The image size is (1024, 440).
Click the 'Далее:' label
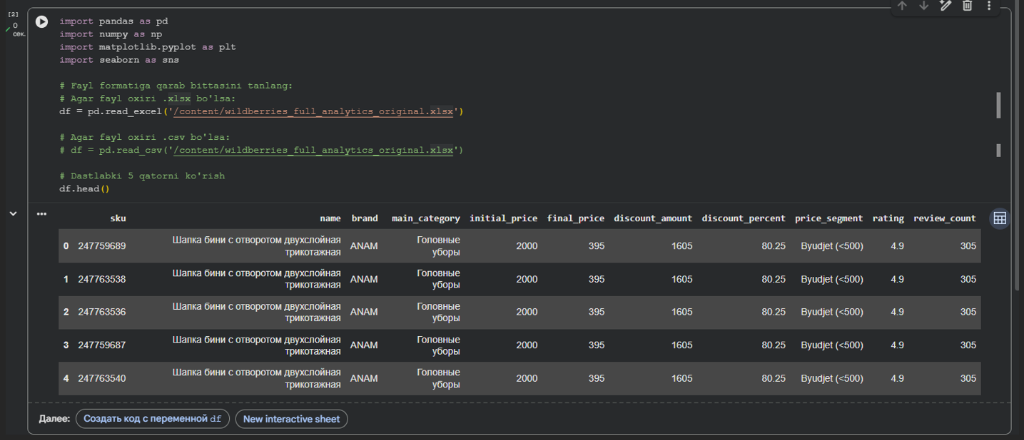54,419
